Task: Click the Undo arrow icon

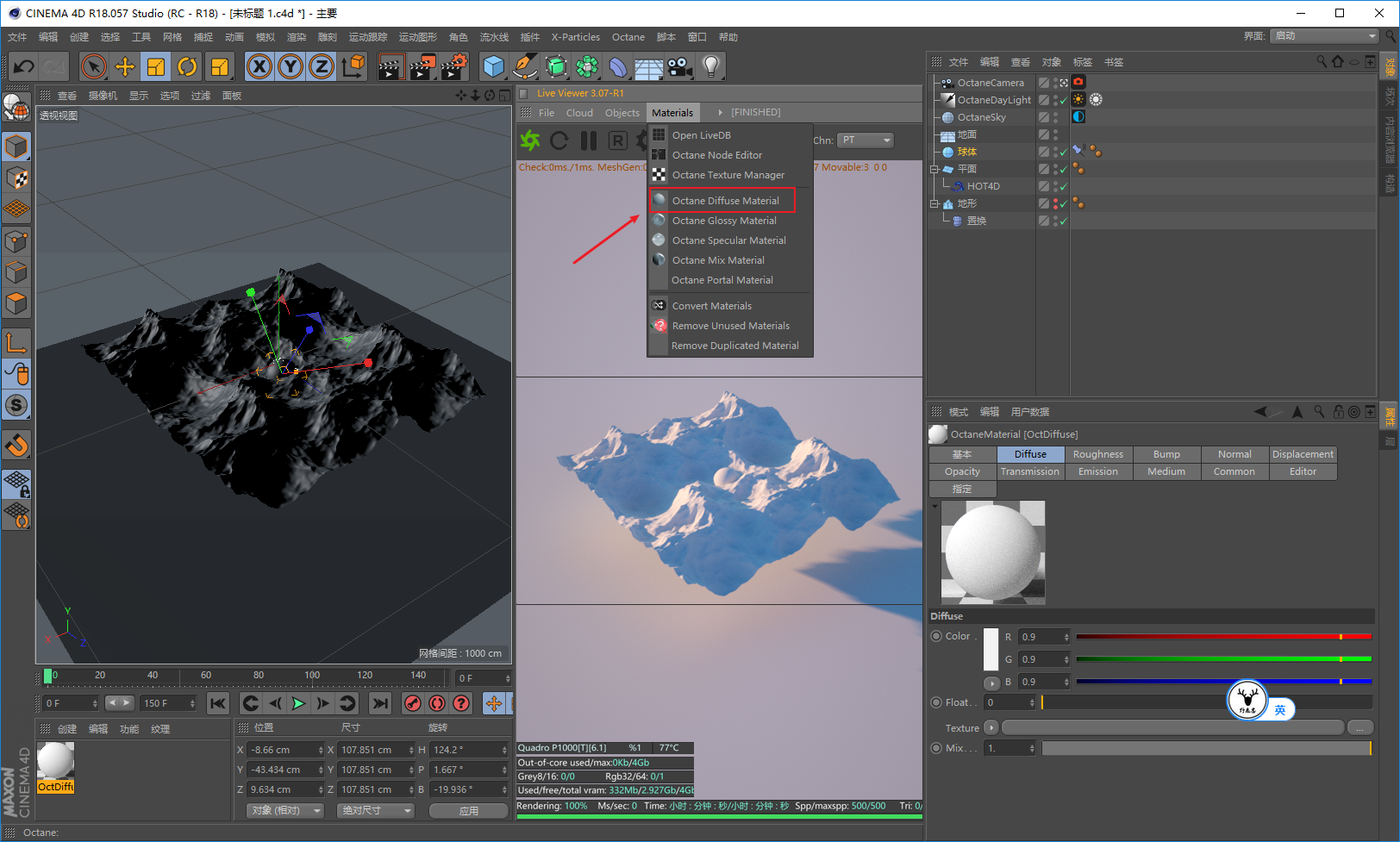Action: pos(24,66)
